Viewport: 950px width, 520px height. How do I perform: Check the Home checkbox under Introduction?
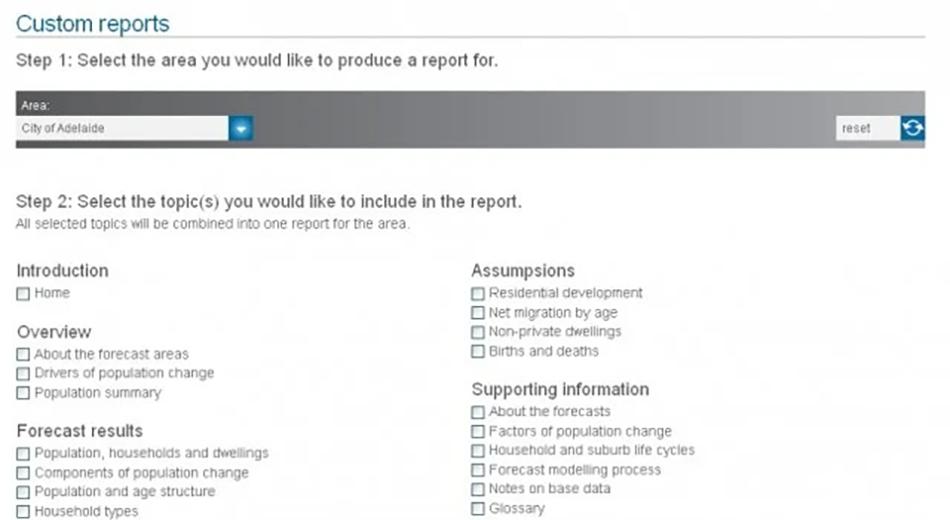[x=23, y=294]
